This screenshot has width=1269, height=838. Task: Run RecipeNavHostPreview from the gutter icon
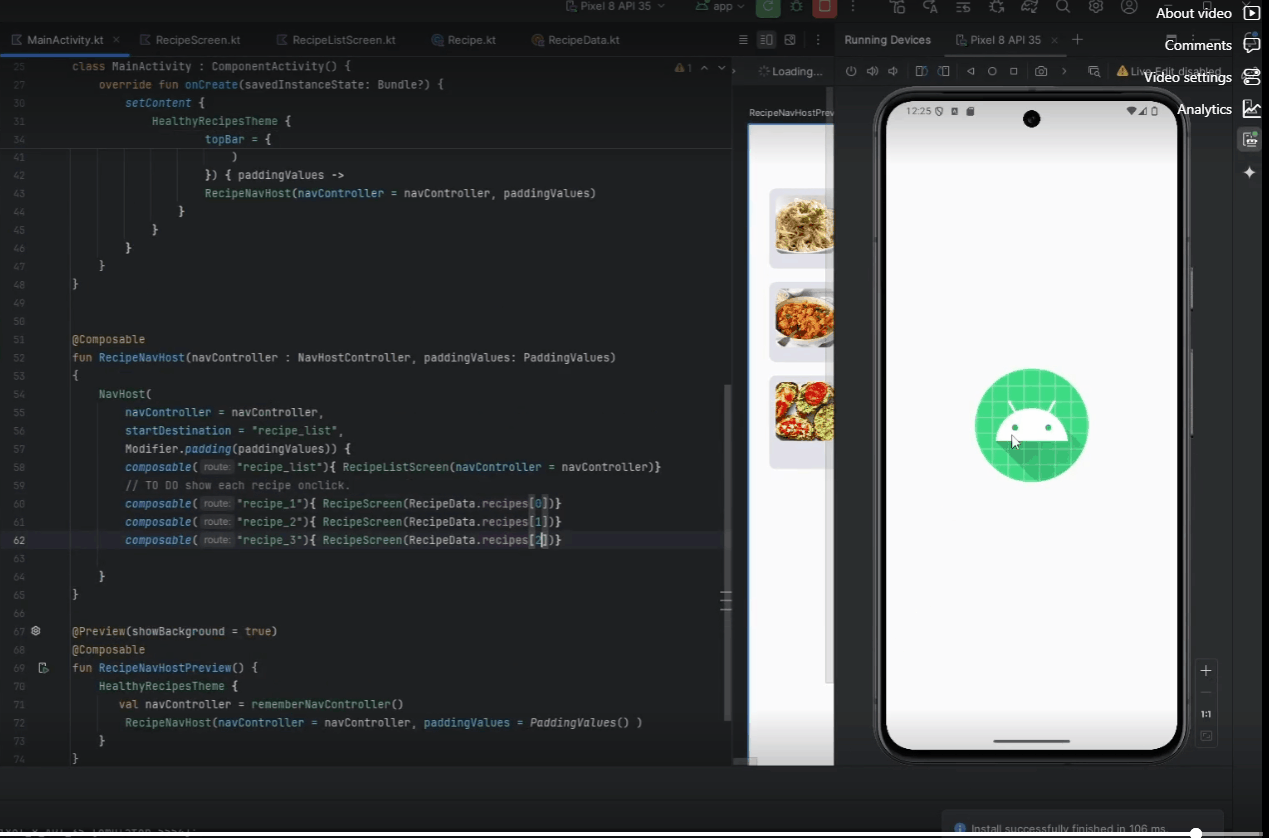43,667
